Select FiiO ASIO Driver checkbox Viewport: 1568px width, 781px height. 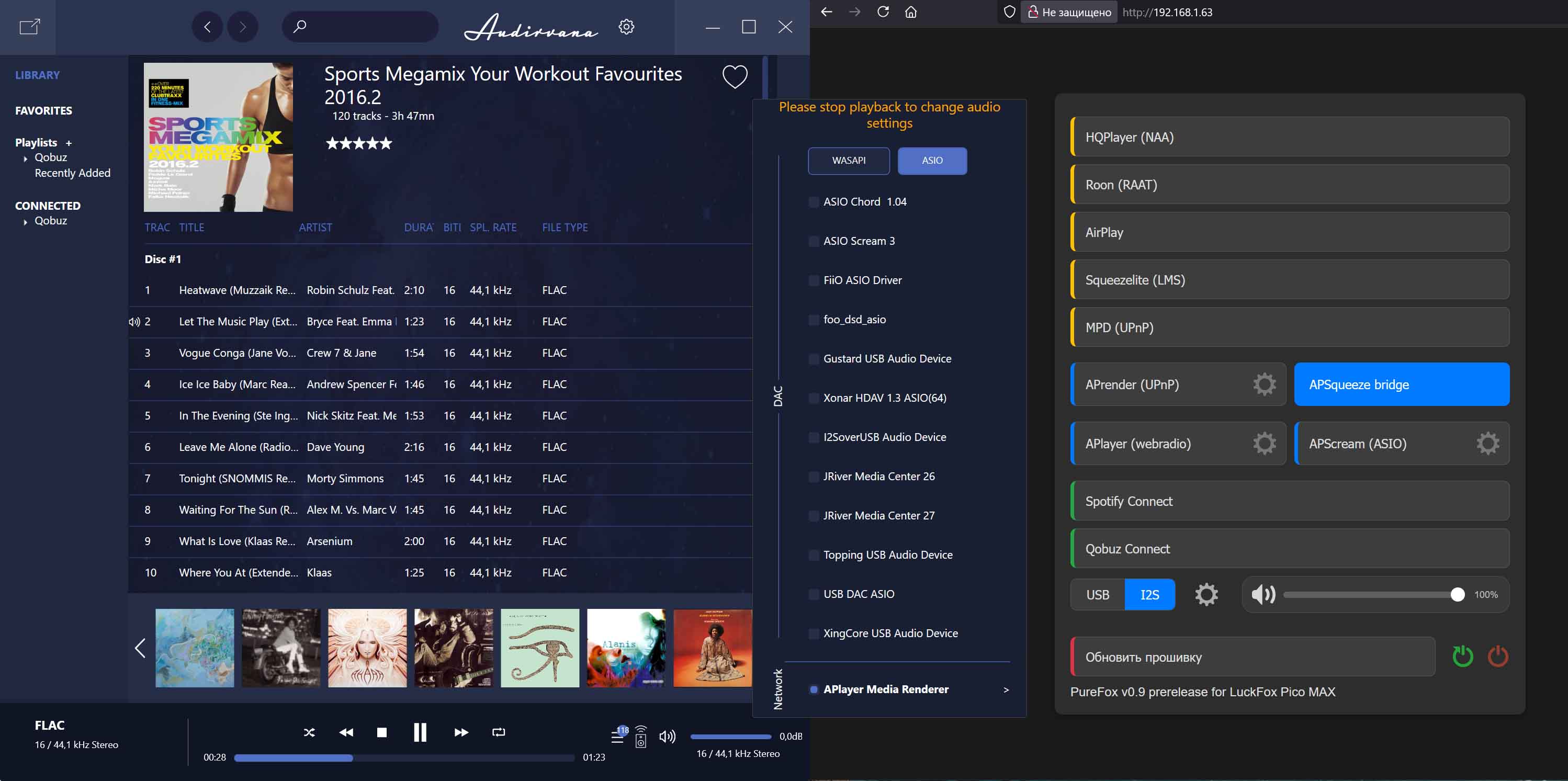tap(814, 280)
